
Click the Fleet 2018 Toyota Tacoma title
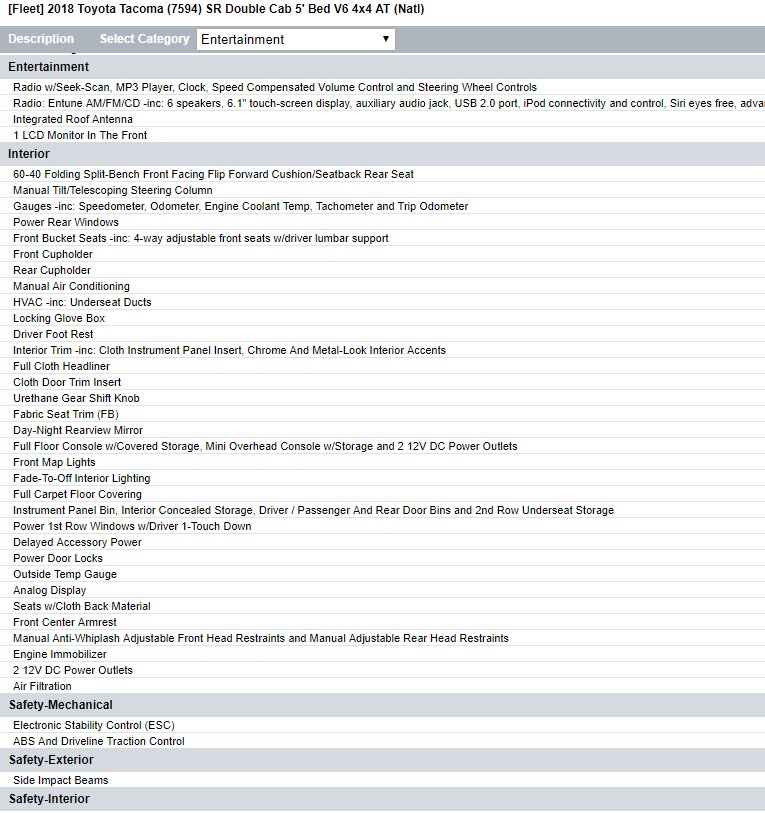pos(216,9)
